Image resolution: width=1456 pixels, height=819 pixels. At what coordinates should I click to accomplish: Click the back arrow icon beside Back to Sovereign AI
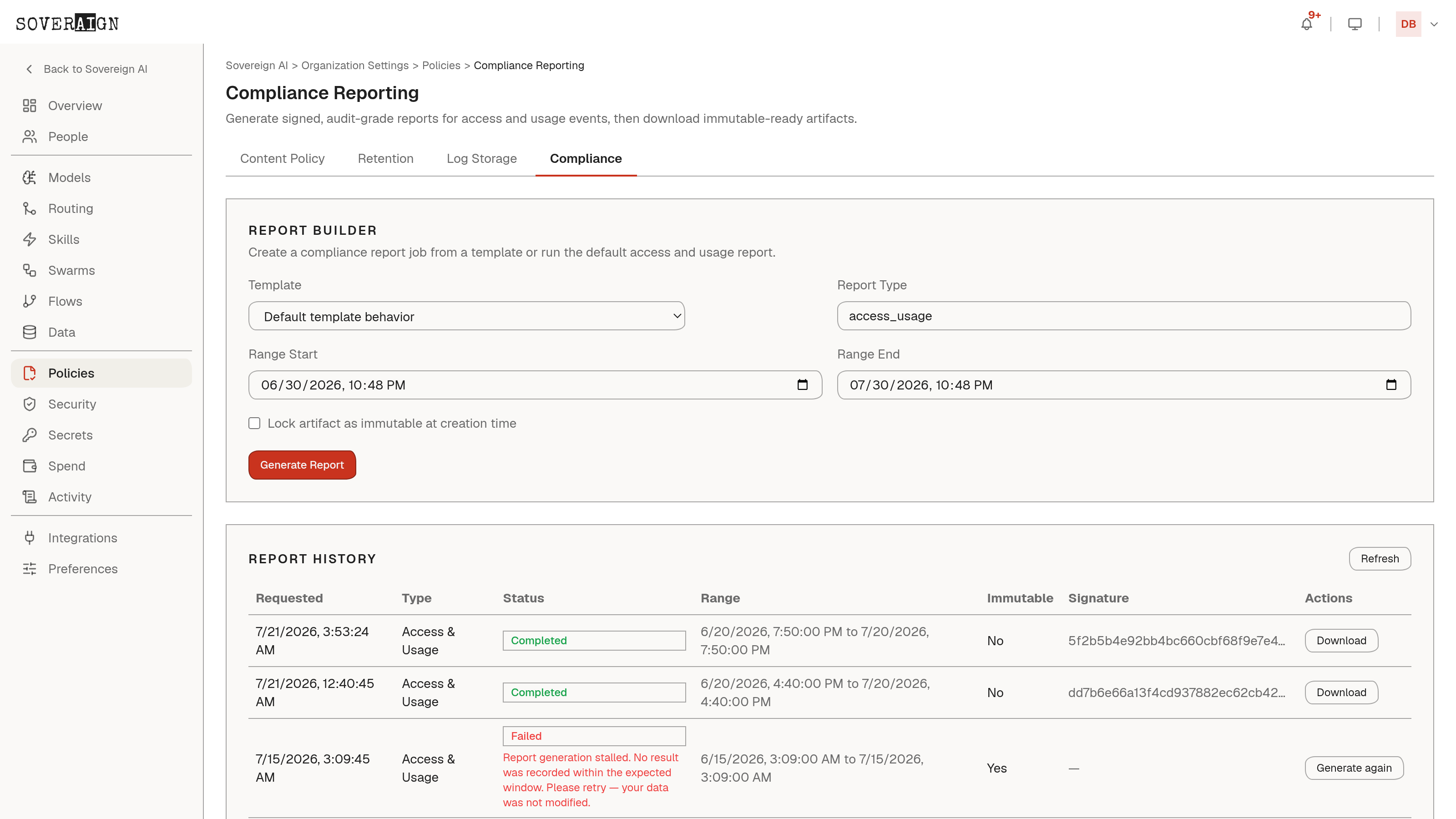[30, 69]
